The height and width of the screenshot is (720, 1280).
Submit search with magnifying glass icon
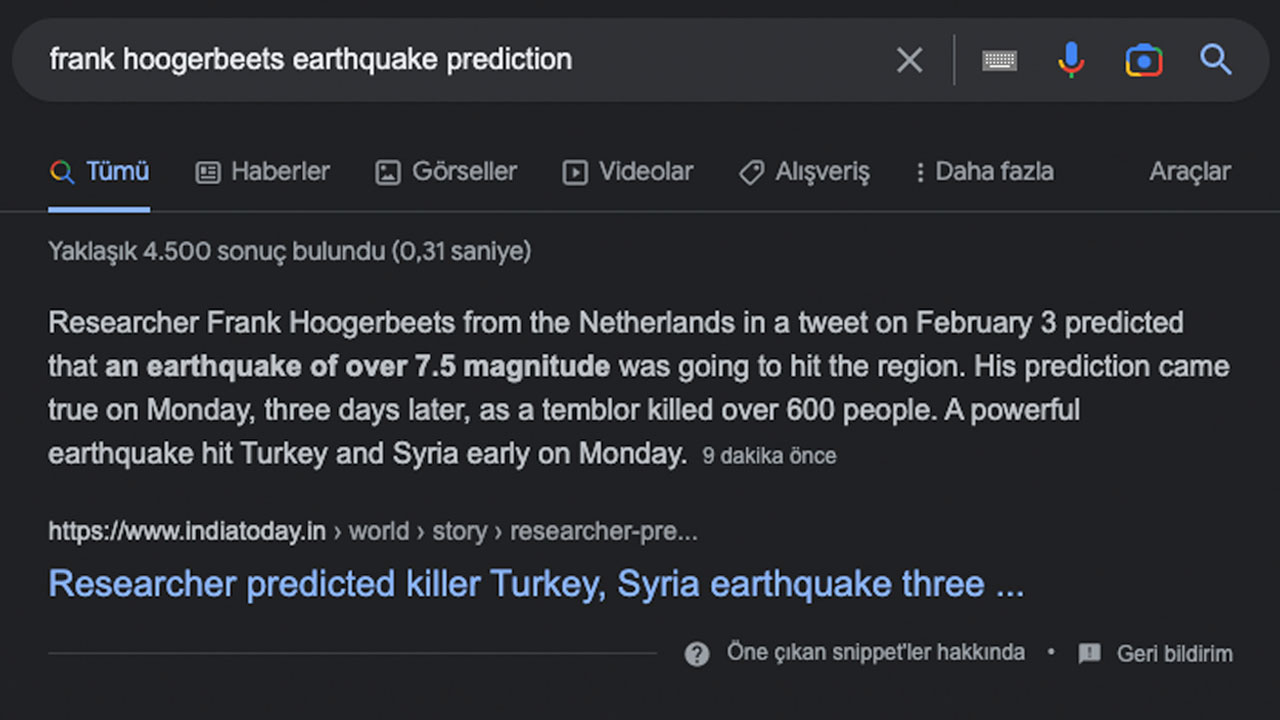pyautogui.click(x=1215, y=60)
